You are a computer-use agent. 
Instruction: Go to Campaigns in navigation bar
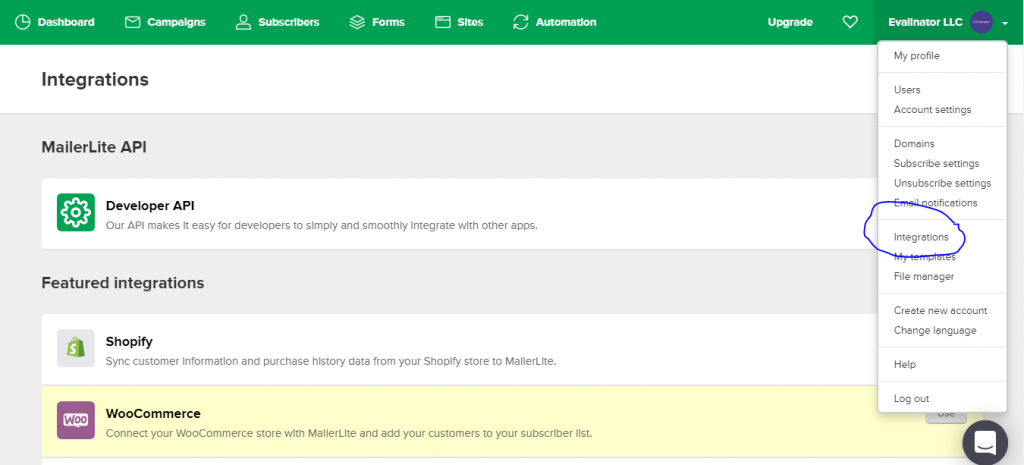[167, 22]
